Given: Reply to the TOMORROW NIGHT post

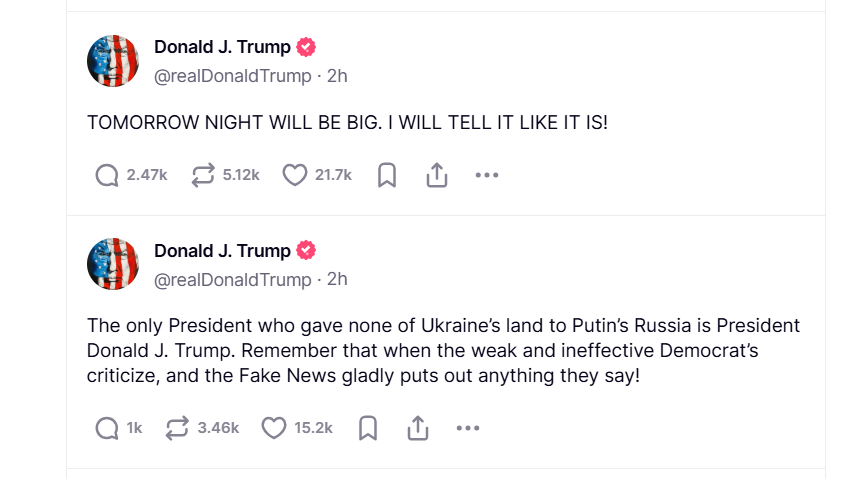Looking at the screenshot, I should [x=107, y=175].
